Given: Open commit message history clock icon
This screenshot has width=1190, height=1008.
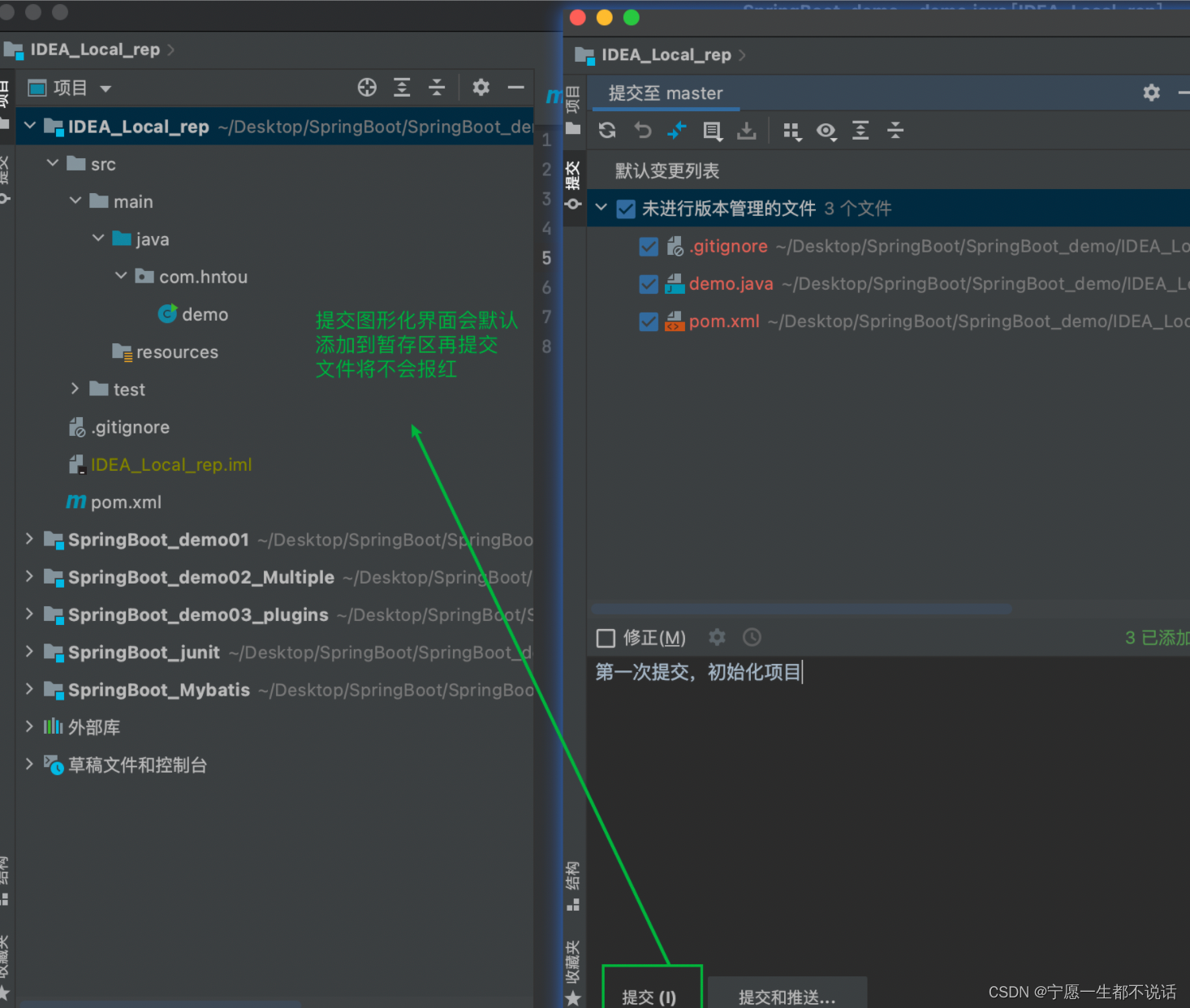Looking at the screenshot, I should [752, 637].
